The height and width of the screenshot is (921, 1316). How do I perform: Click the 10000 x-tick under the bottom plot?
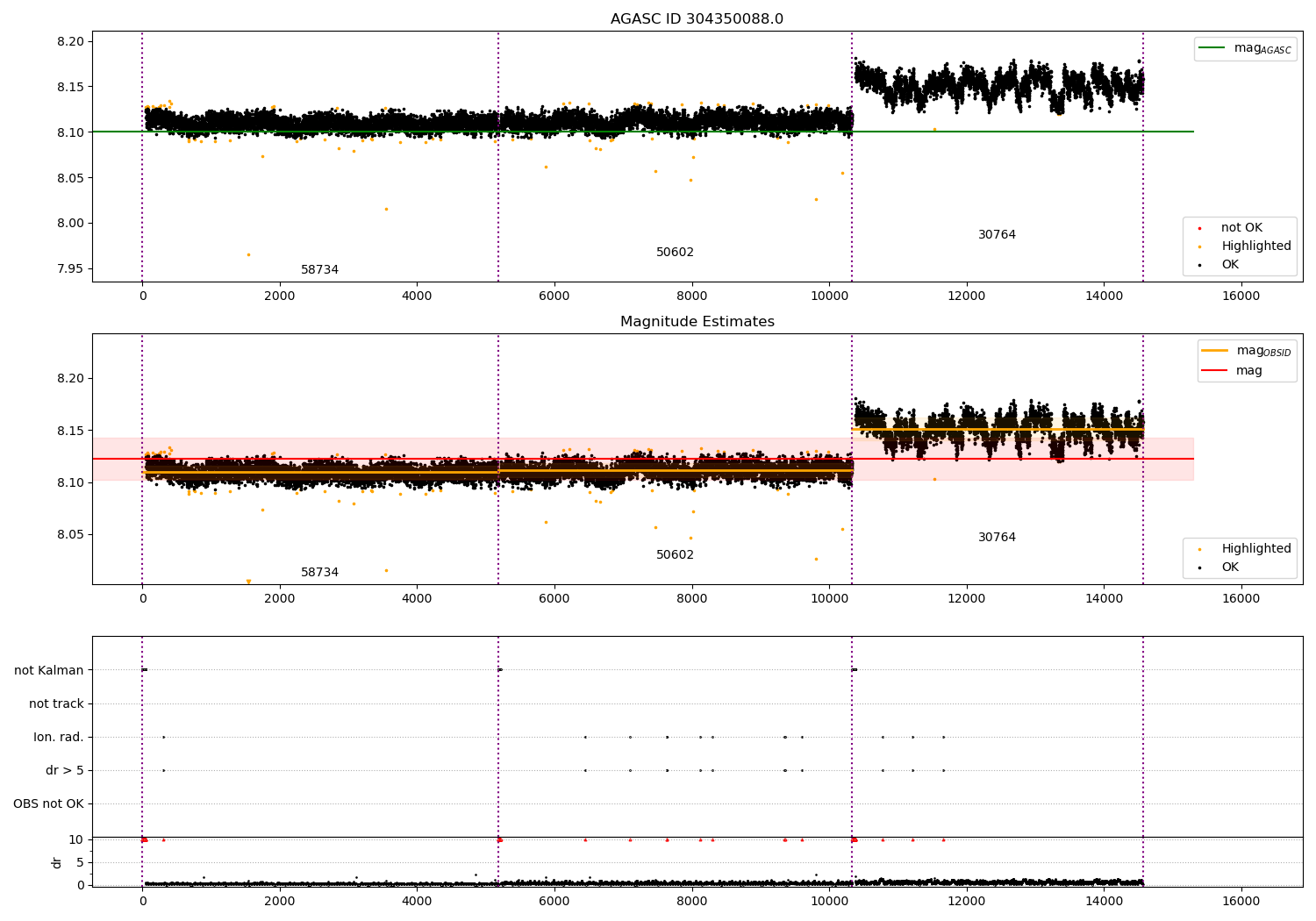click(x=829, y=902)
